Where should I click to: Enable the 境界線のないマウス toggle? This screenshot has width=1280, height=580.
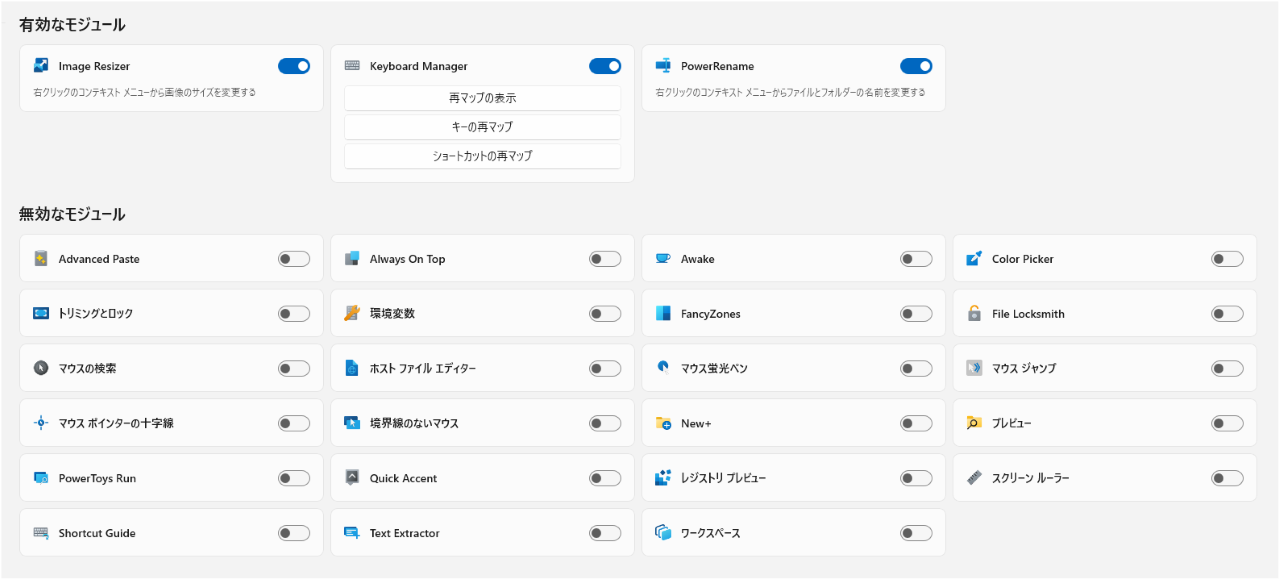click(x=605, y=423)
